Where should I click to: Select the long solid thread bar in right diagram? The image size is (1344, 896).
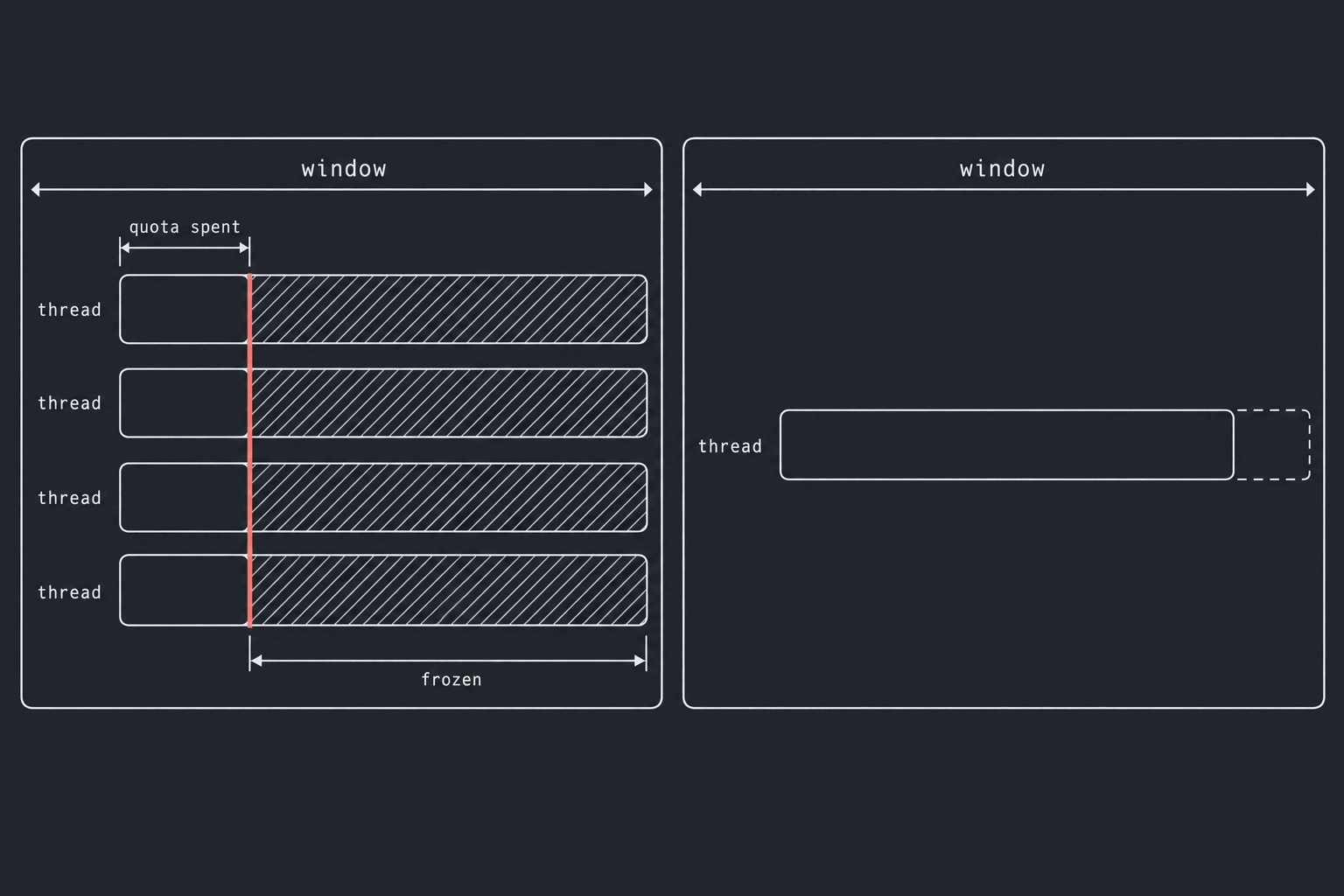(x=1006, y=444)
